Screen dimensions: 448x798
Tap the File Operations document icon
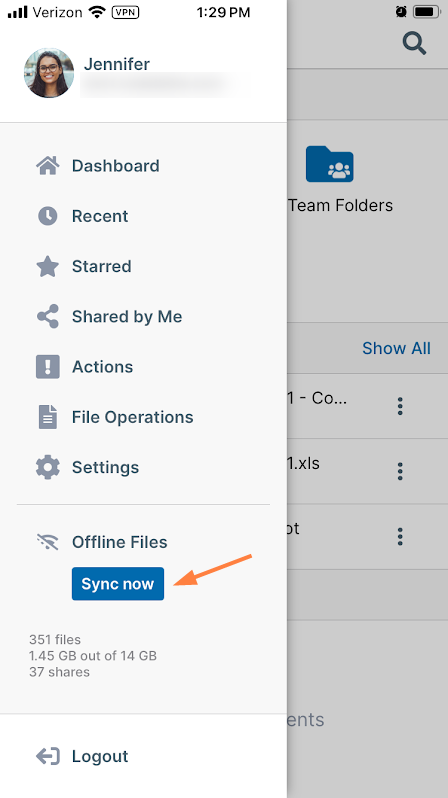tap(48, 417)
